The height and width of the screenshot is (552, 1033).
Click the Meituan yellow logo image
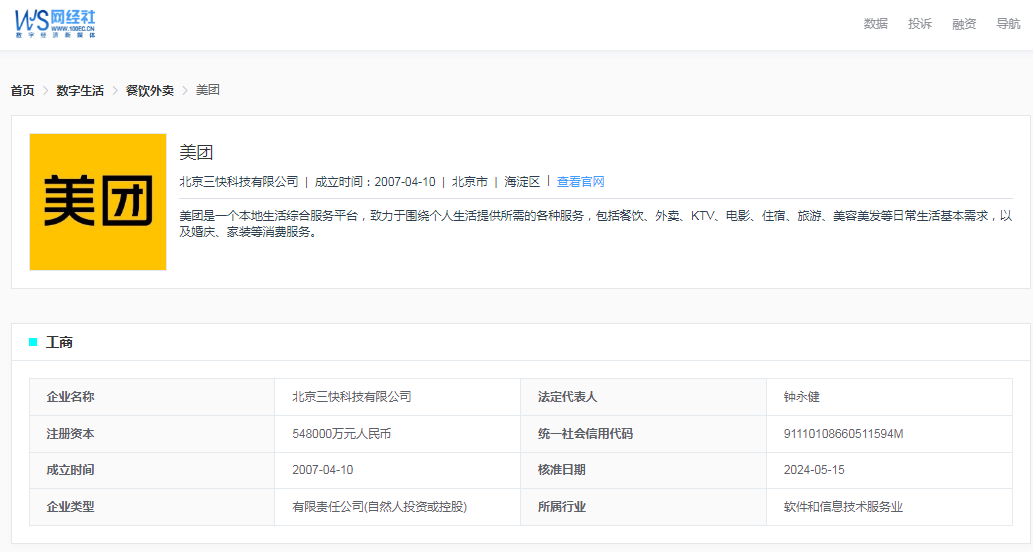98,202
